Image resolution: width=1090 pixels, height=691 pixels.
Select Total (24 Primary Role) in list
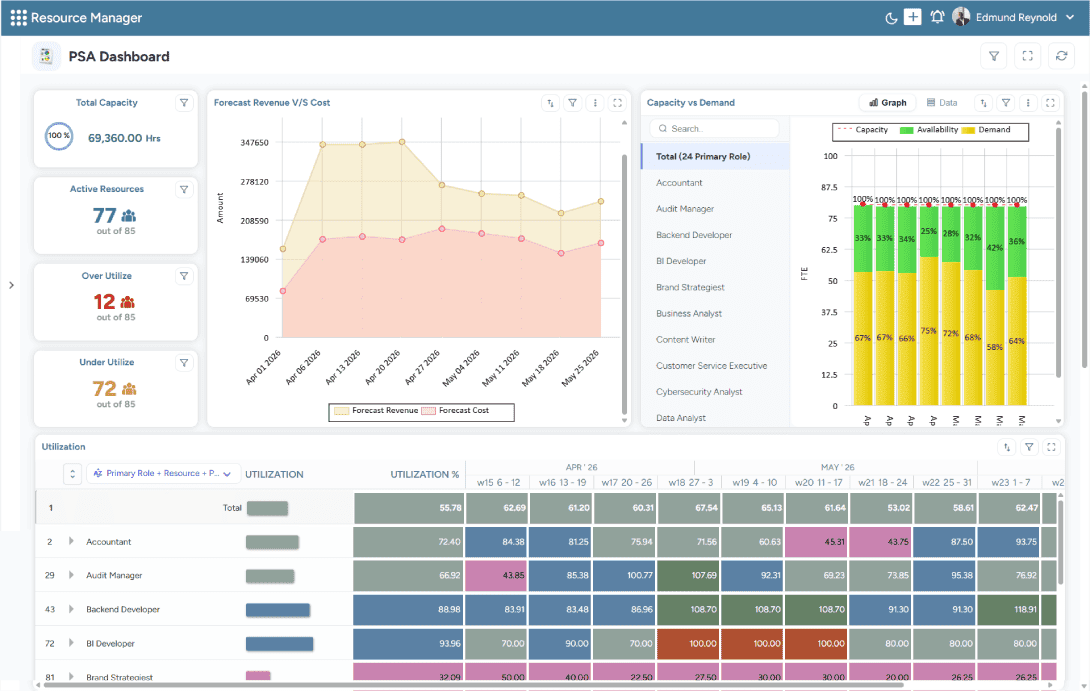tap(715, 156)
